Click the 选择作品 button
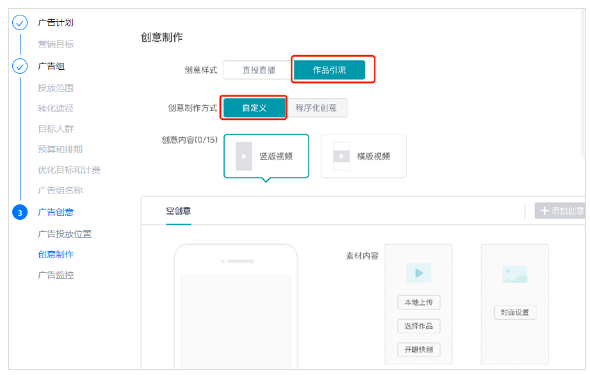Viewport: 590px width, 375px height. coord(418,326)
